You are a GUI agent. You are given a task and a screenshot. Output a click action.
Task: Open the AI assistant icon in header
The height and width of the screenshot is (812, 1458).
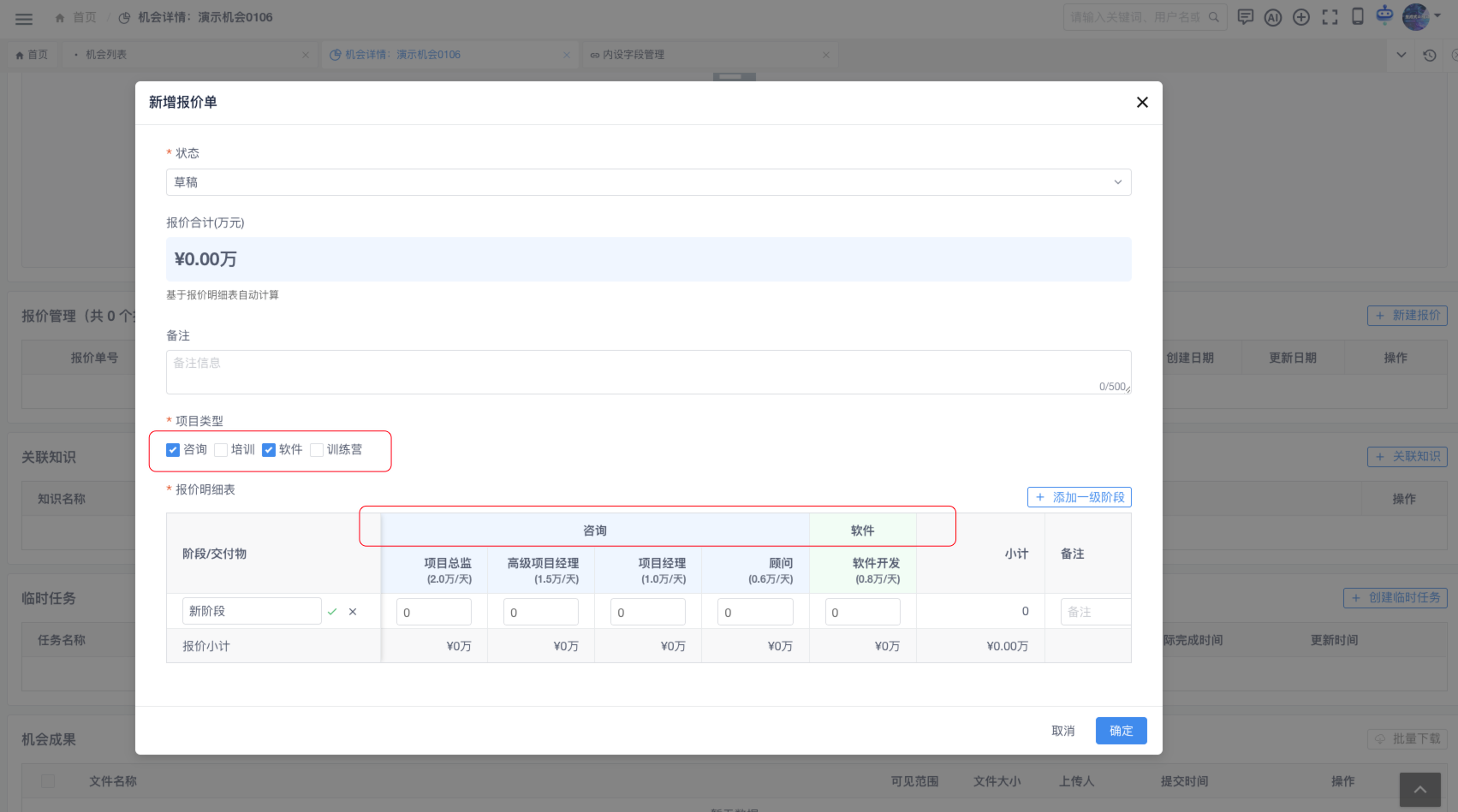click(1273, 17)
